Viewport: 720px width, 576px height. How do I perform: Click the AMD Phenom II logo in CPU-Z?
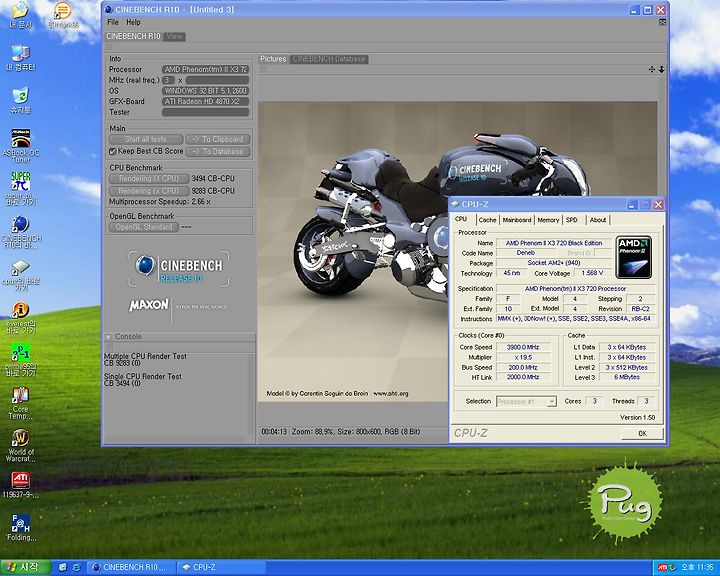pos(634,257)
